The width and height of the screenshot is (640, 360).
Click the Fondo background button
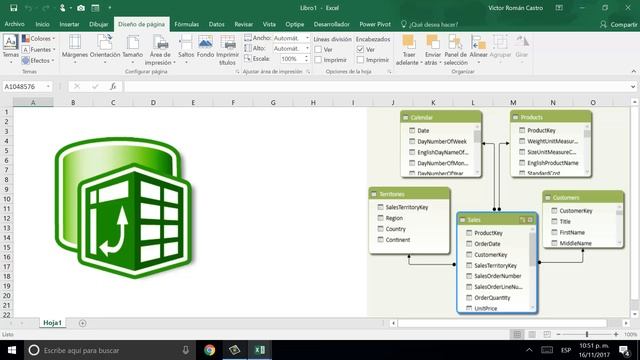[x=205, y=47]
